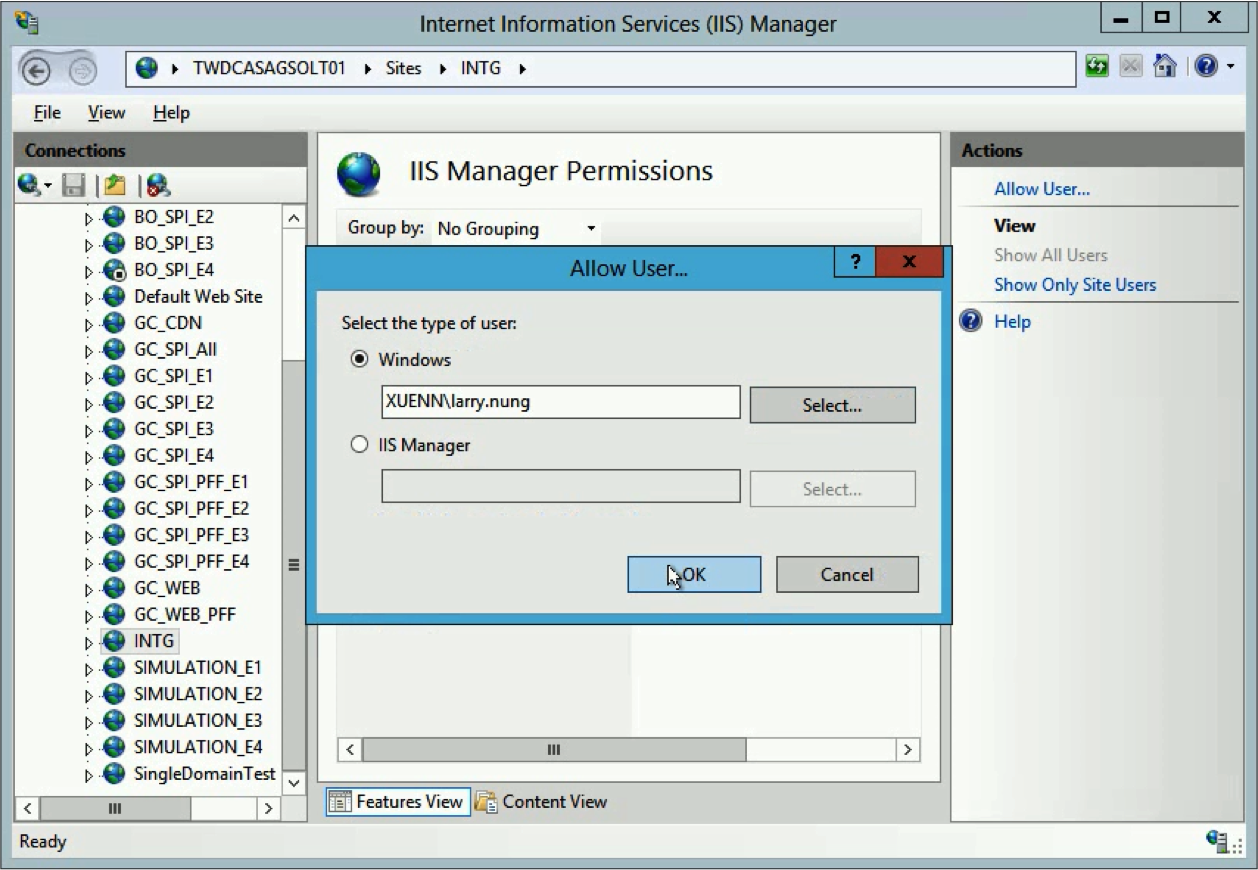Screen dimensions: 1258x870
Task: Expand the GC_SPI_PFF_E2 tree node
Action: (x=89, y=509)
